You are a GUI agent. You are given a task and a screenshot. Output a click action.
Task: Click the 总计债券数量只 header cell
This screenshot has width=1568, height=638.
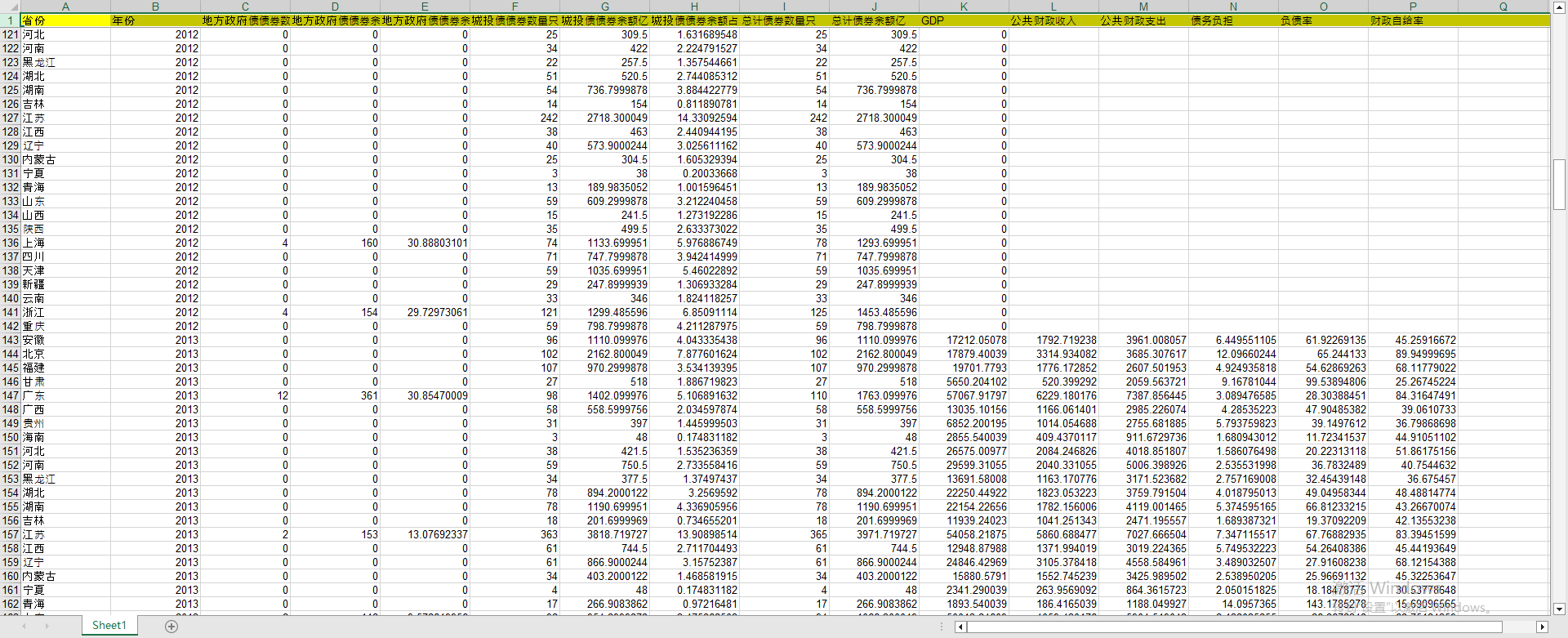coord(784,21)
